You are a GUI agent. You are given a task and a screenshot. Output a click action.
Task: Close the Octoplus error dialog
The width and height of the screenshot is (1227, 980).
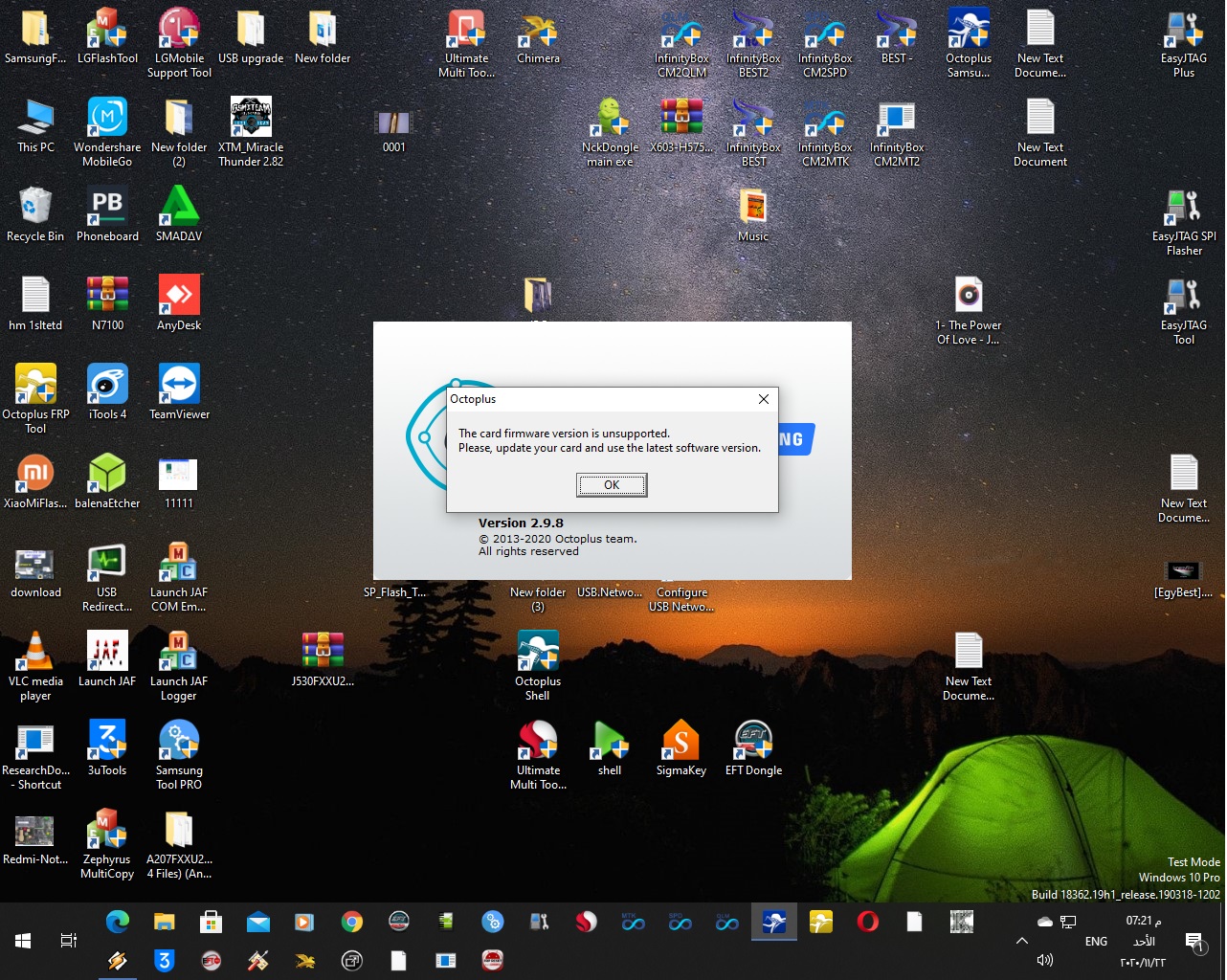tap(764, 399)
